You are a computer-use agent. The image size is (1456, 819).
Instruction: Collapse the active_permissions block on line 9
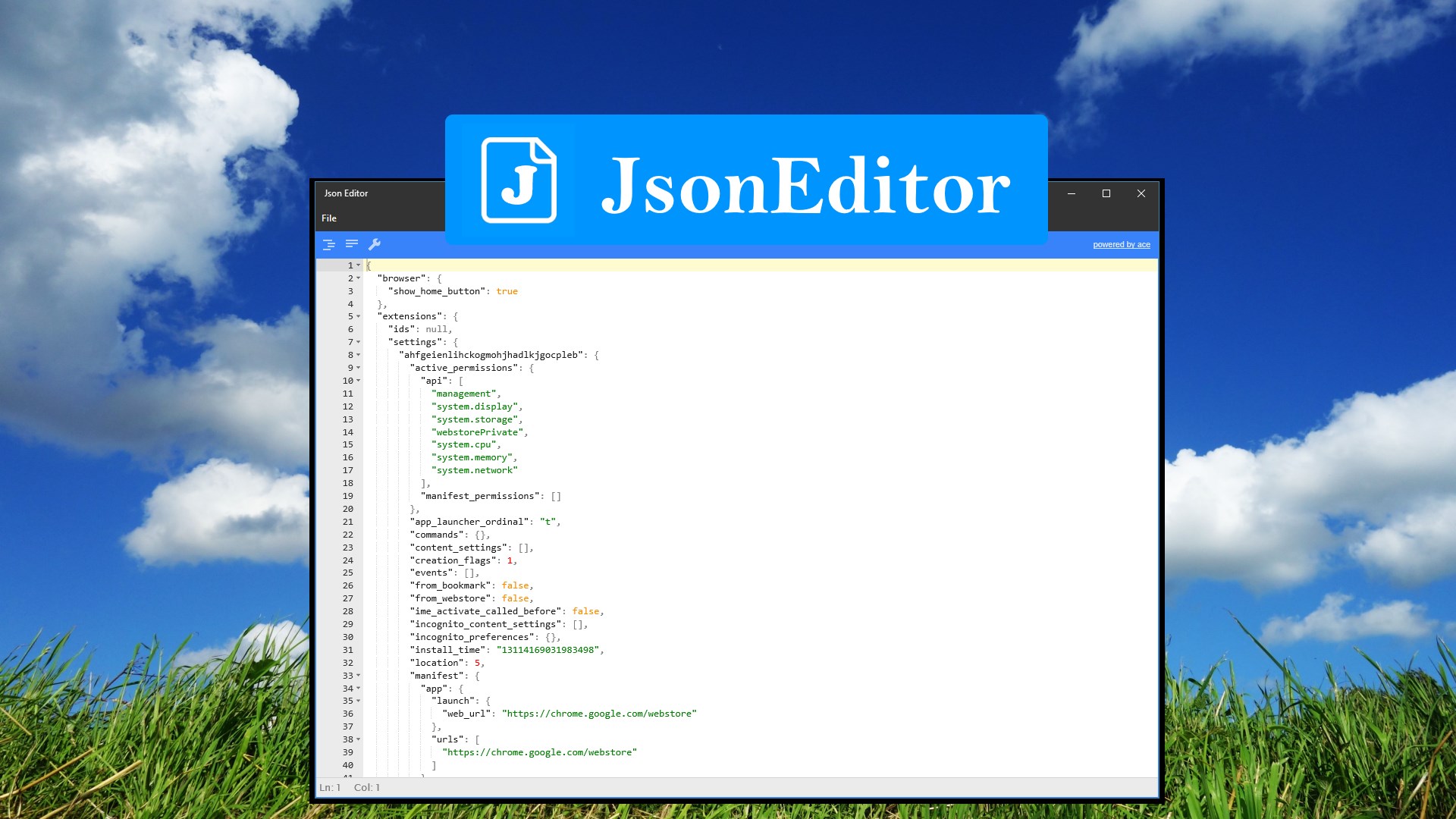click(359, 368)
